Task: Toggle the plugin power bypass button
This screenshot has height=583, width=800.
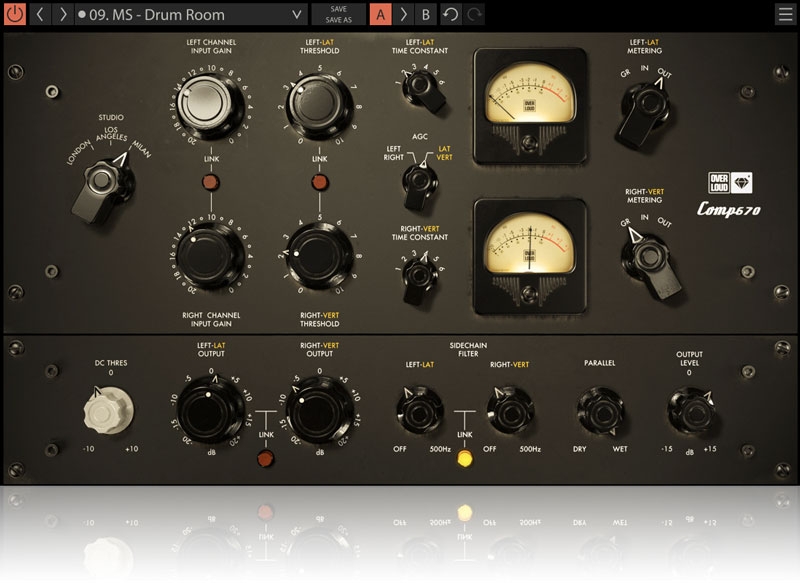Action: pyautogui.click(x=15, y=15)
